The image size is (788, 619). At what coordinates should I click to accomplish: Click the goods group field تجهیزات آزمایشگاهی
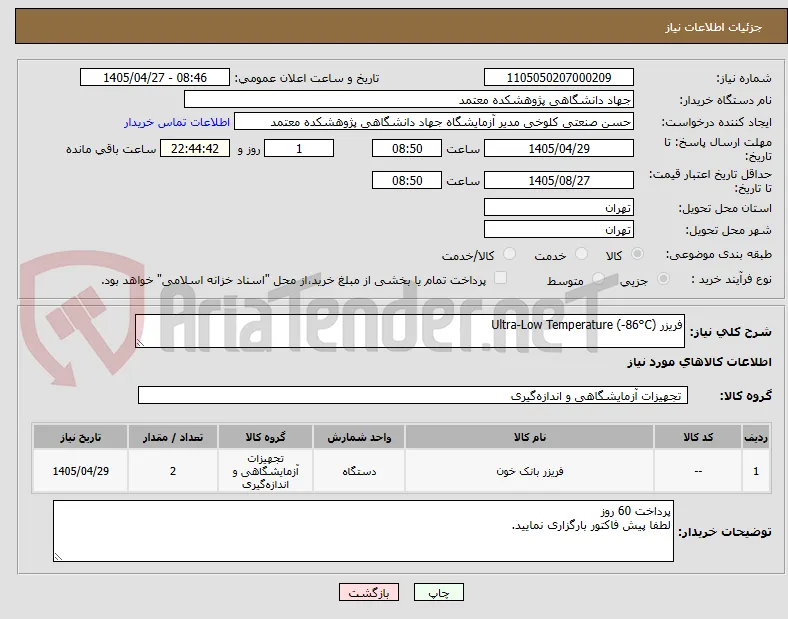coord(413,395)
